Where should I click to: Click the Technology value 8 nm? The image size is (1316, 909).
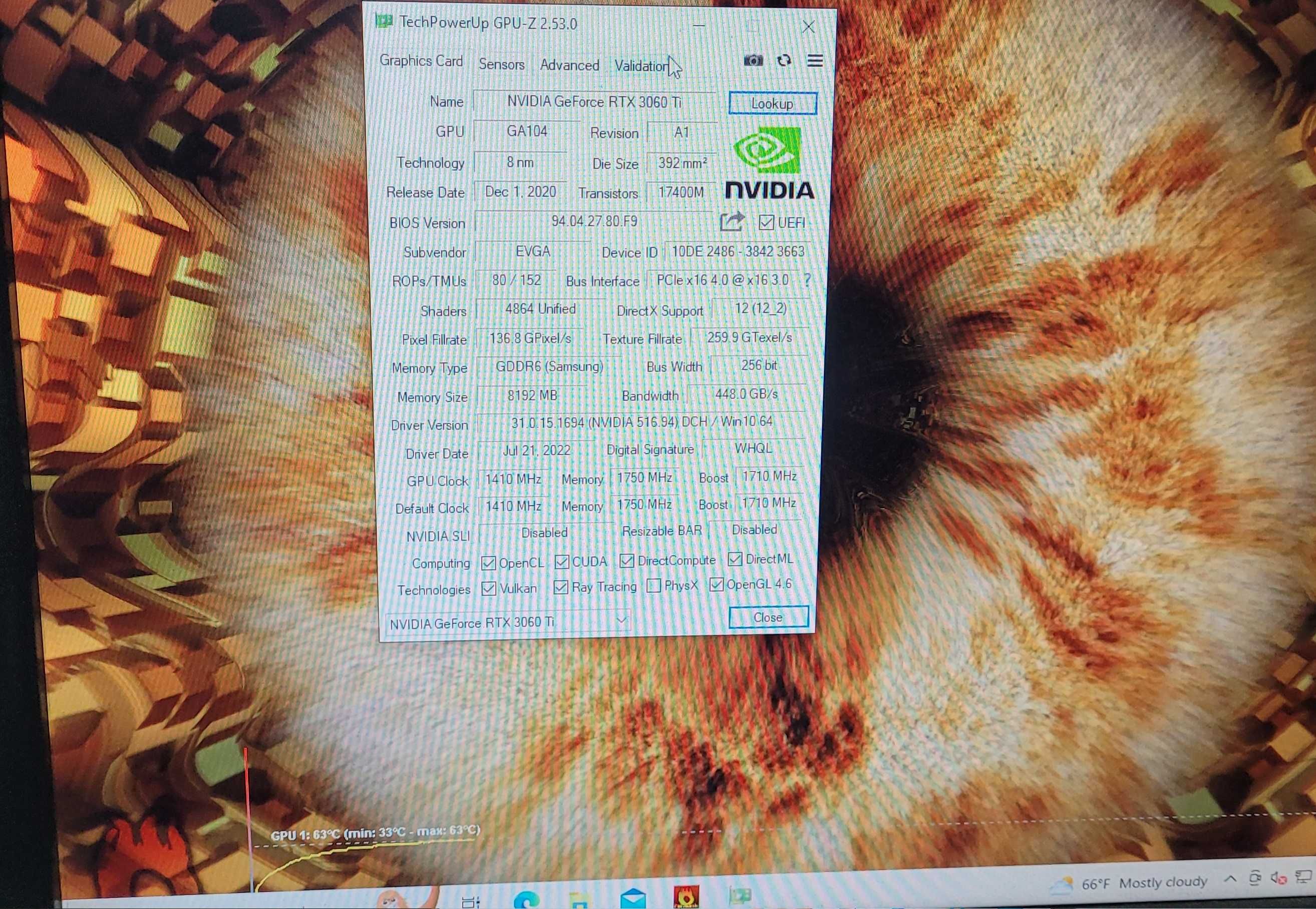coord(520,162)
